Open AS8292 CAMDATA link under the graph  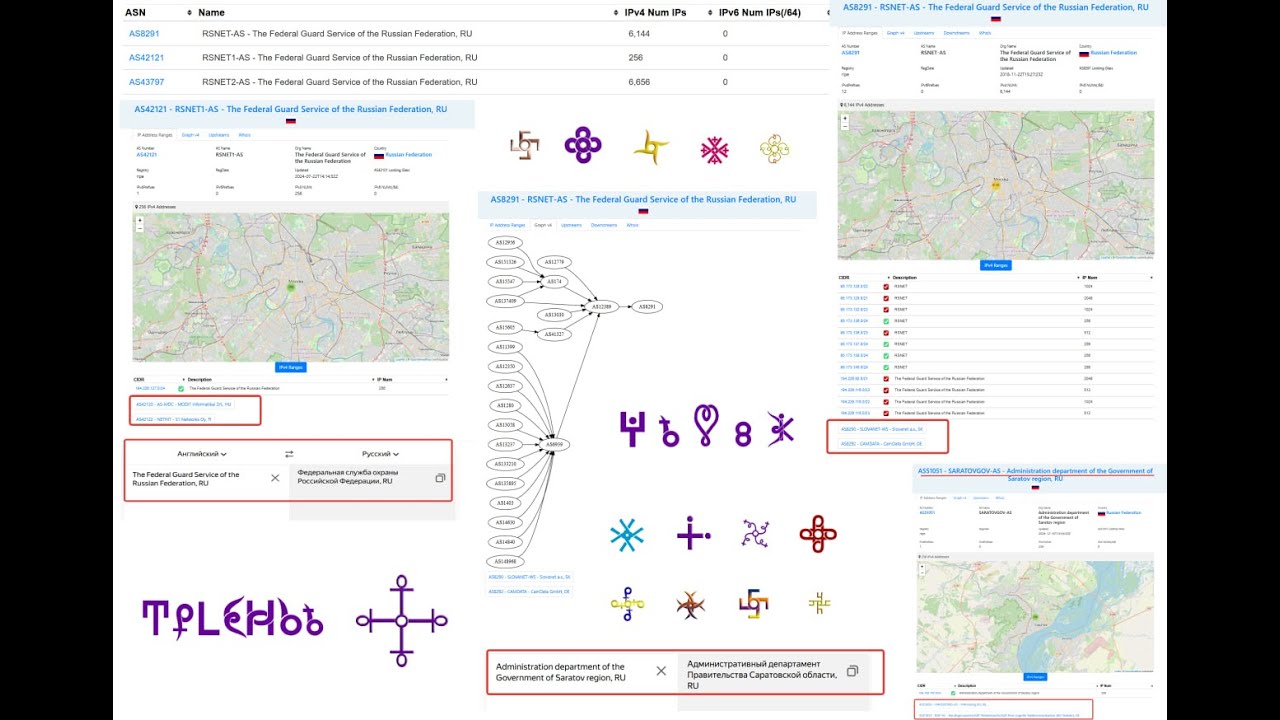point(529,591)
